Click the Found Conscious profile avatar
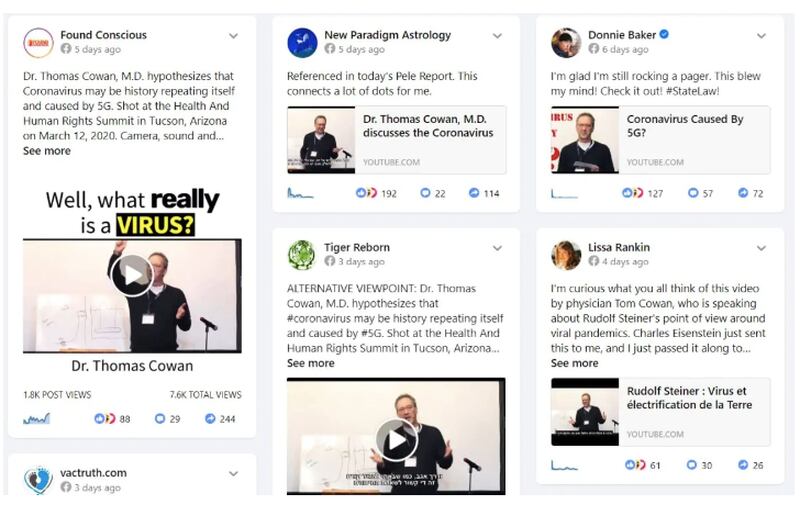Screen dimensions: 800x516 click(x=38, y=43)
